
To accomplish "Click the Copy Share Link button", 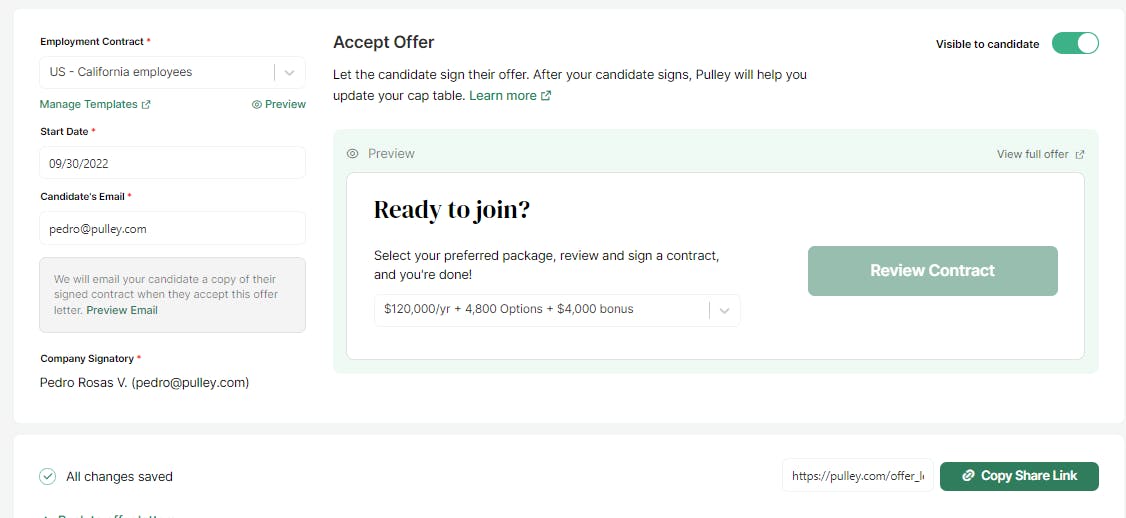I will point(1019,476).
